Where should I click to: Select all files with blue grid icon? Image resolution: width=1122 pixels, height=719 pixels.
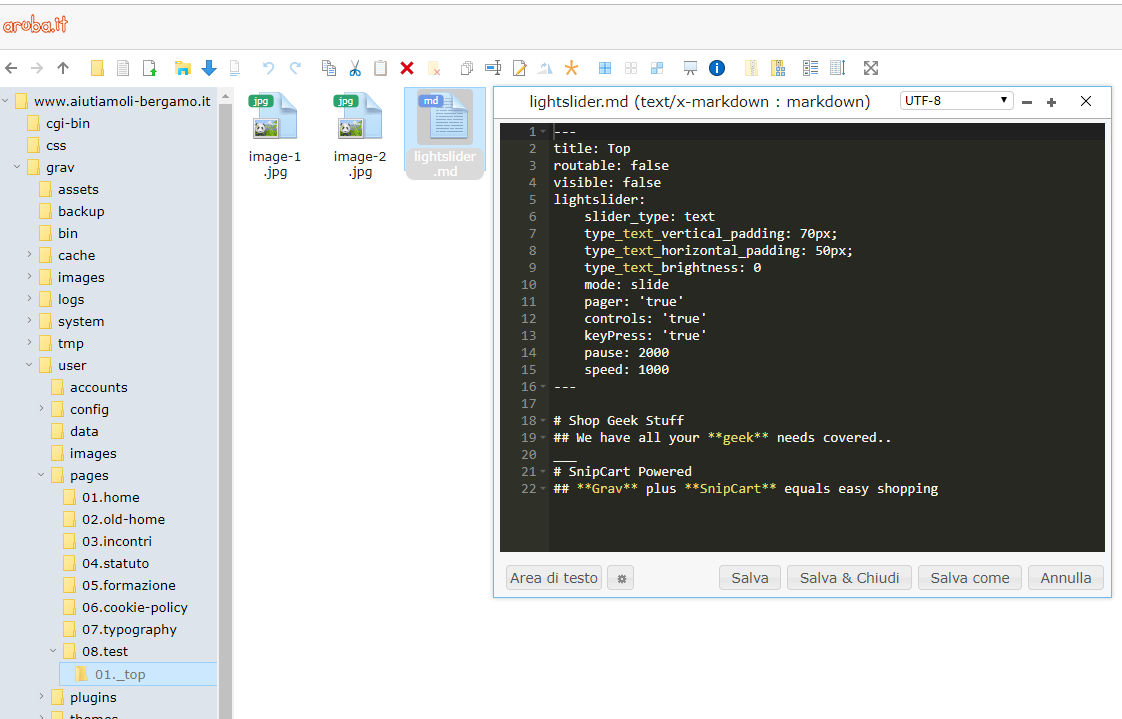pyautogui.click(x=605, y=68)
